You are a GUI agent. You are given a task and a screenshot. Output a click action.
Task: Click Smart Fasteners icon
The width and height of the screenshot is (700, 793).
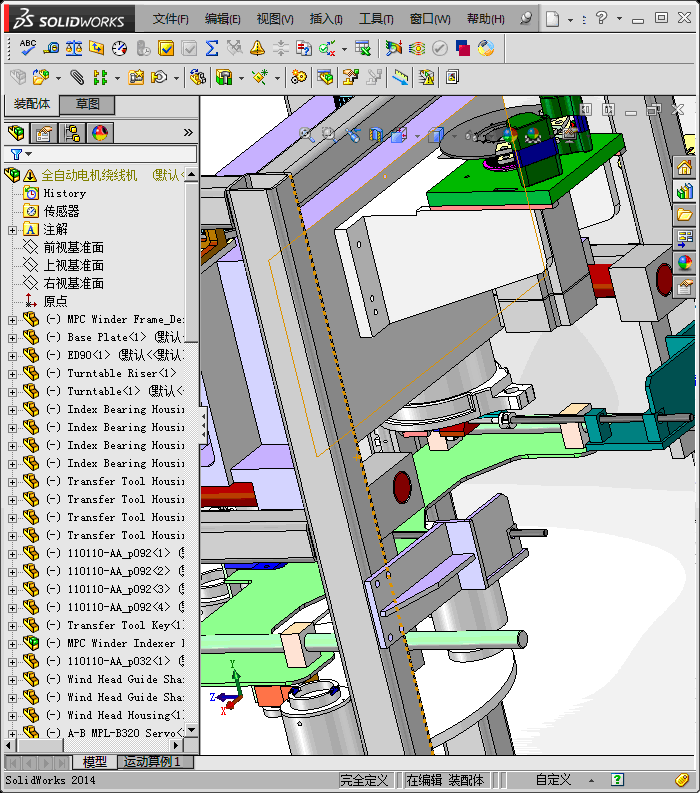pyautogui.click(x=136, y=77)
